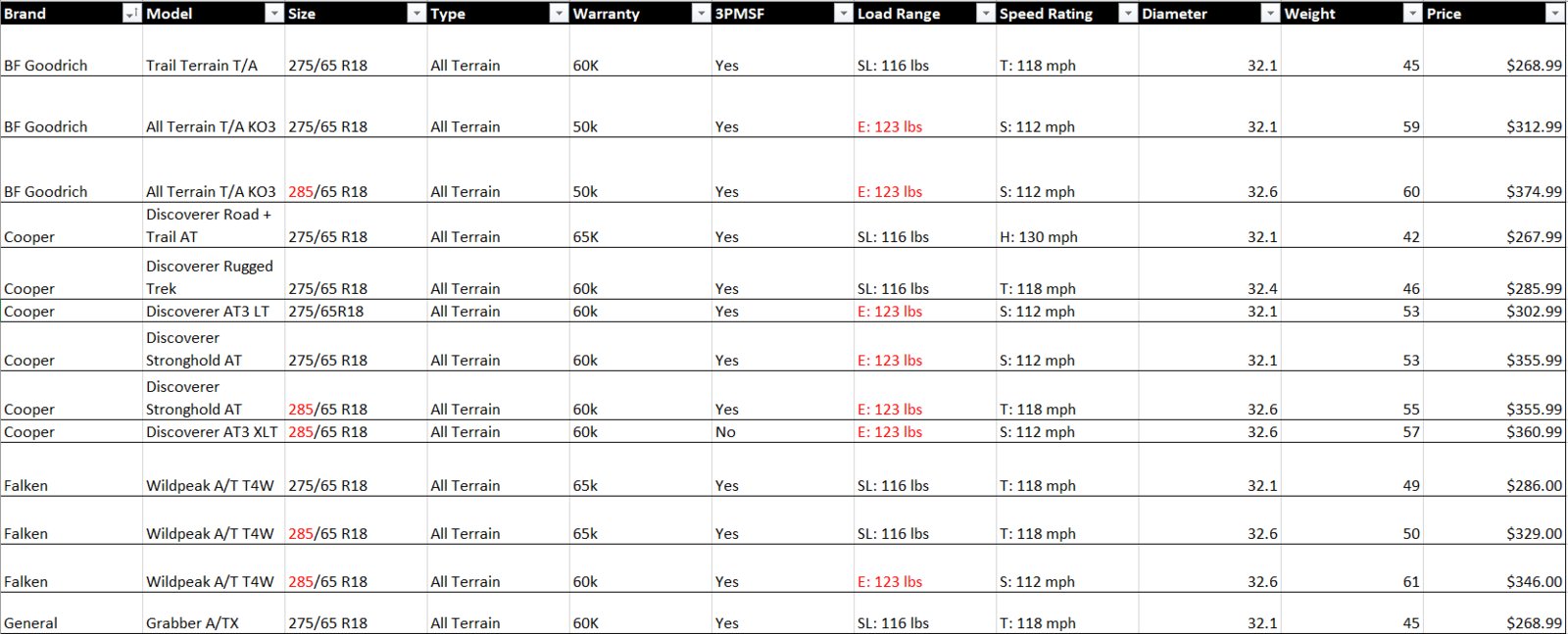1568x634 pixels.
Task: Click the weight cell showing 50
Action: [x=1351, y=520]
